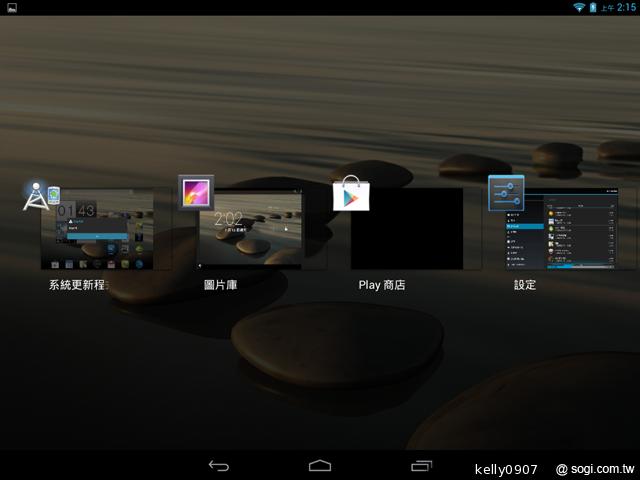Image resolution: width=640 pixels, height=480 pixels.
Task: Tap the system update app icon
Action: (41, 196)
